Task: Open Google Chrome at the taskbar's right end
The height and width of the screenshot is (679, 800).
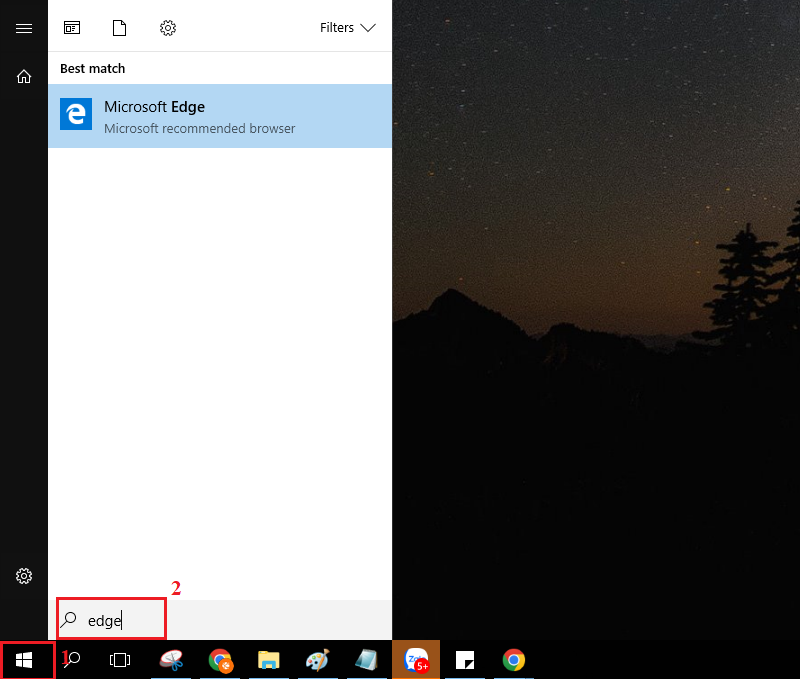Action: 513,660
